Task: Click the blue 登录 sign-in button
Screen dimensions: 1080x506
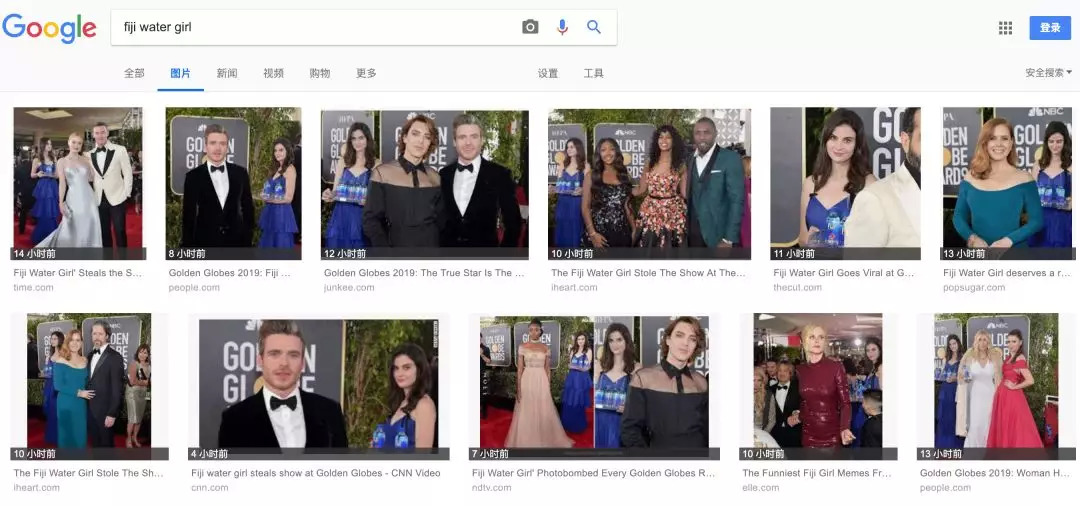Action: tap(1050, 28)
